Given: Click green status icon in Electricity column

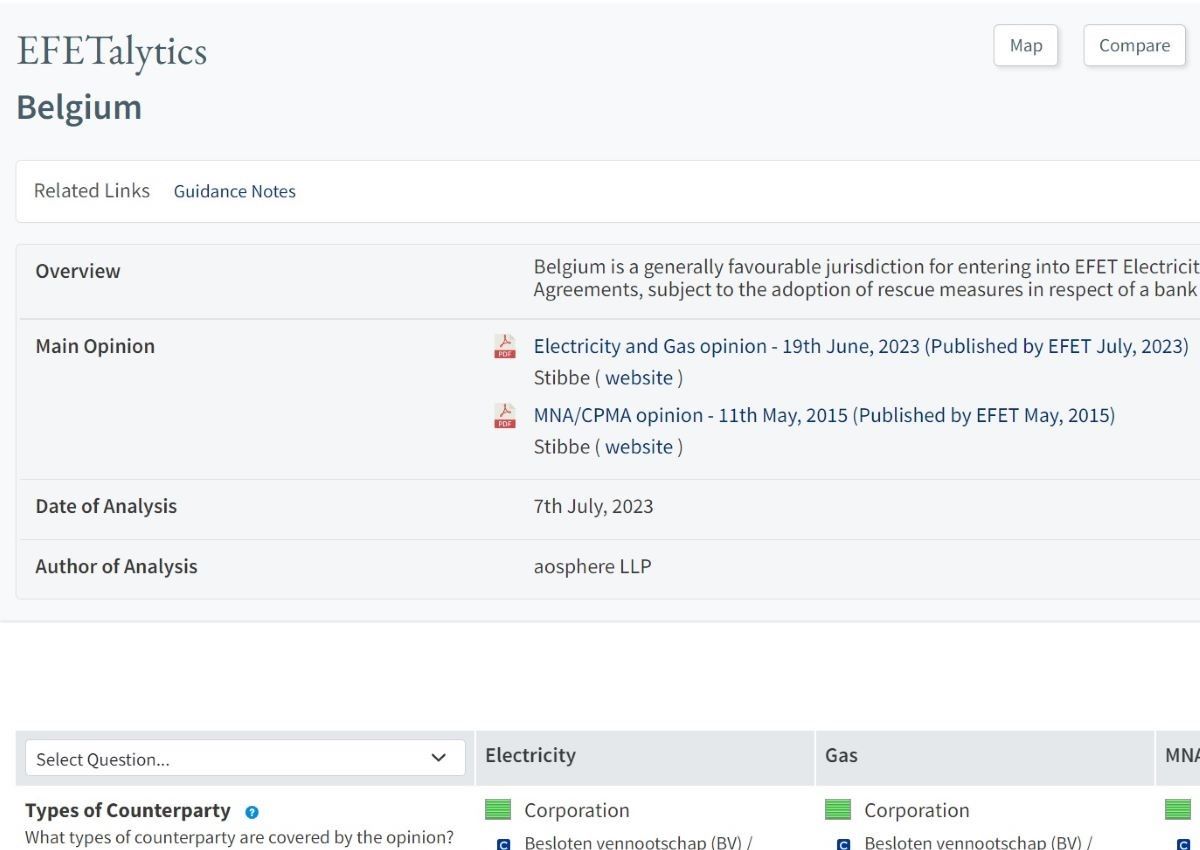Looking at the screenshot, I should [x=498, y=810].
